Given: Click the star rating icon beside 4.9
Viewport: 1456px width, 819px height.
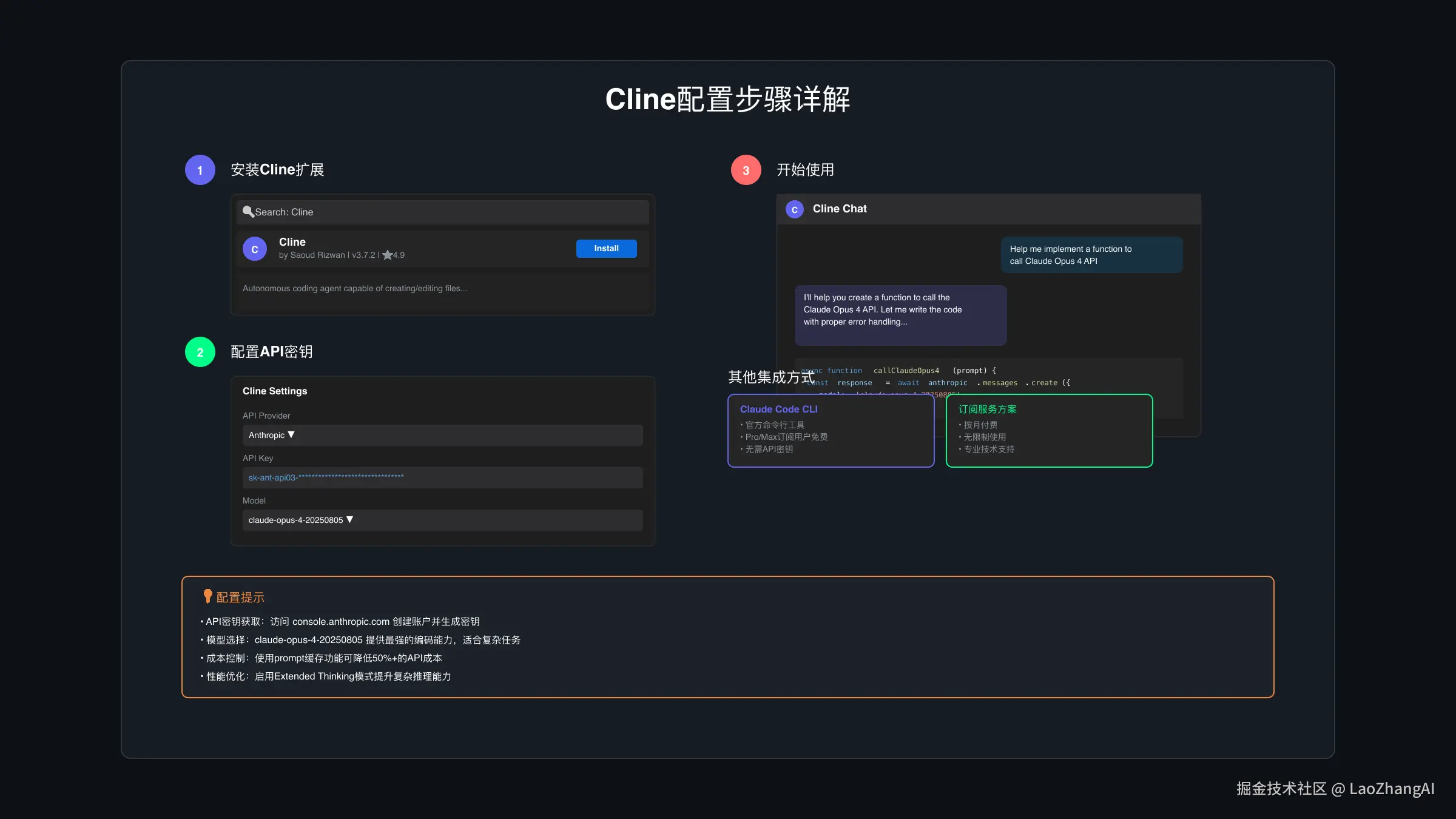Looking at the screenshot, I should [x=387, y=255].
